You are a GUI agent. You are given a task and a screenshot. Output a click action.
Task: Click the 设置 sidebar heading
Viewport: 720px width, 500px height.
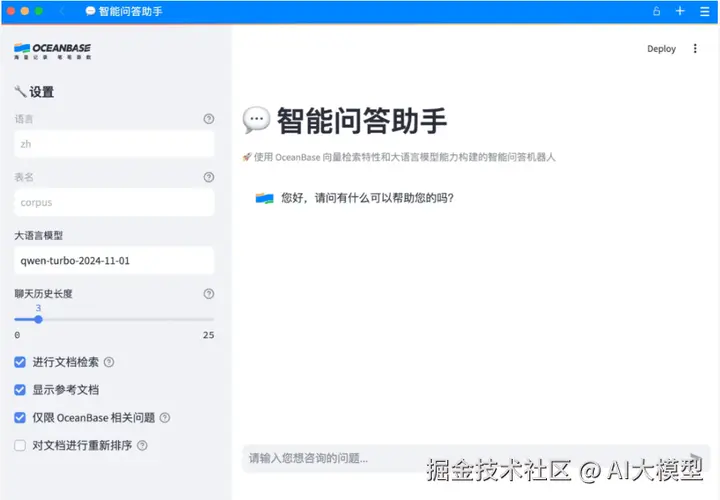[42, 92]
